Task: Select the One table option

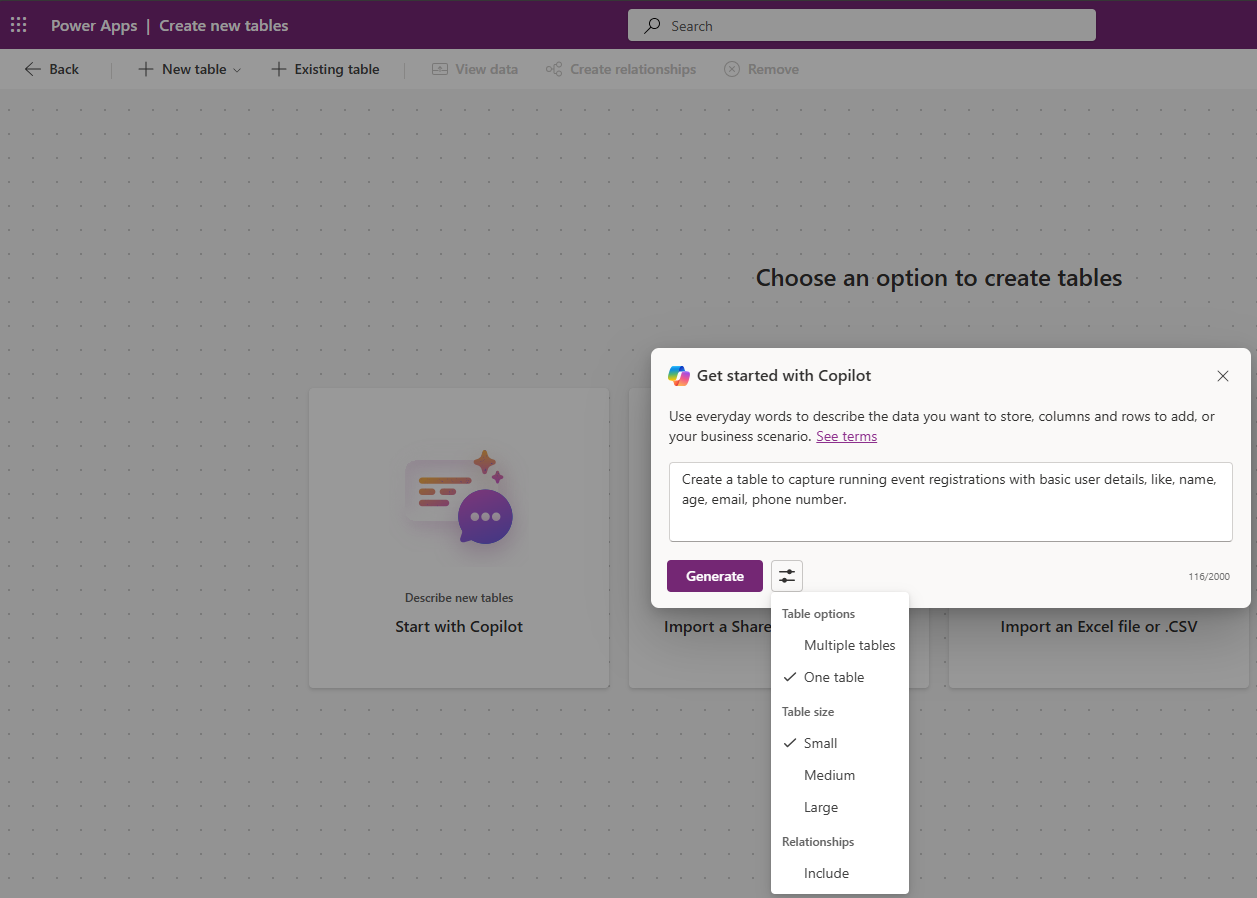Action: pyautogui.click(x=833, y=677)
